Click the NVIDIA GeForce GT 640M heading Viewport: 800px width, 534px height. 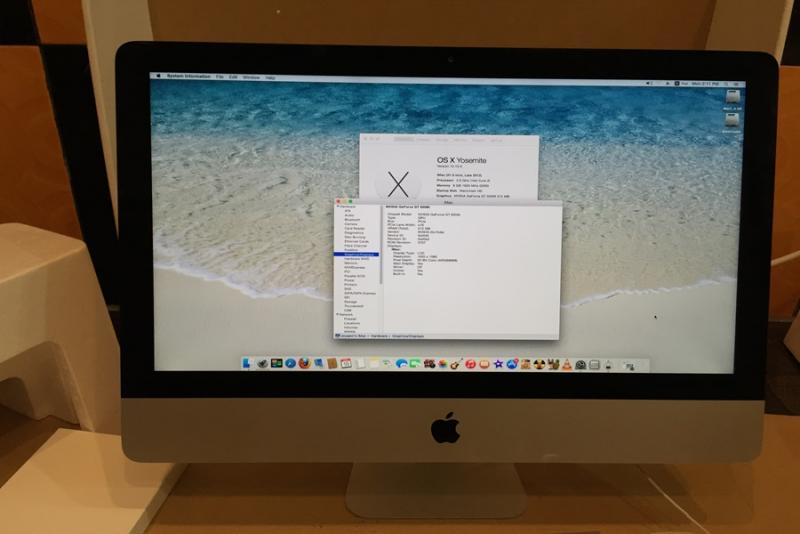(x=408, y=207)
